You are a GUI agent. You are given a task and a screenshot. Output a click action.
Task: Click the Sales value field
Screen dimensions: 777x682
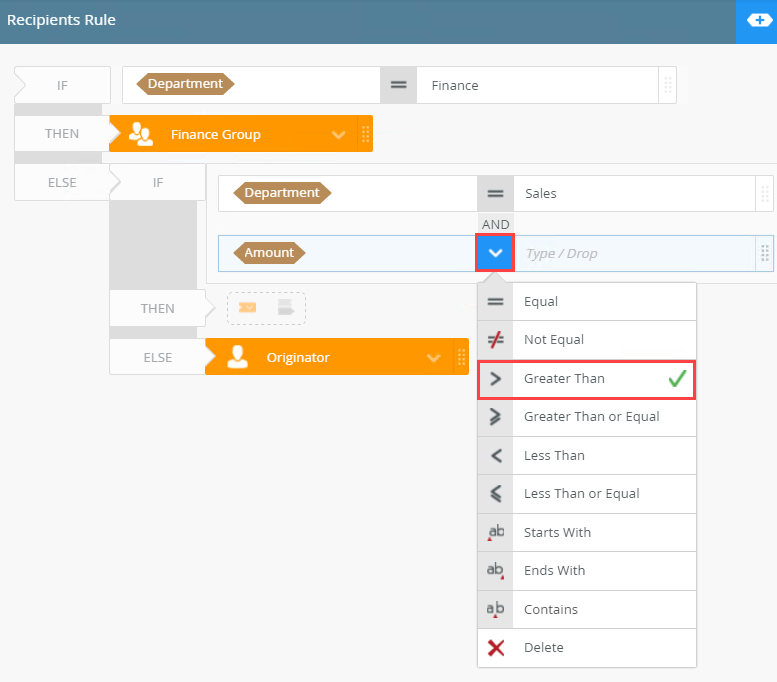tap(634, 193)
